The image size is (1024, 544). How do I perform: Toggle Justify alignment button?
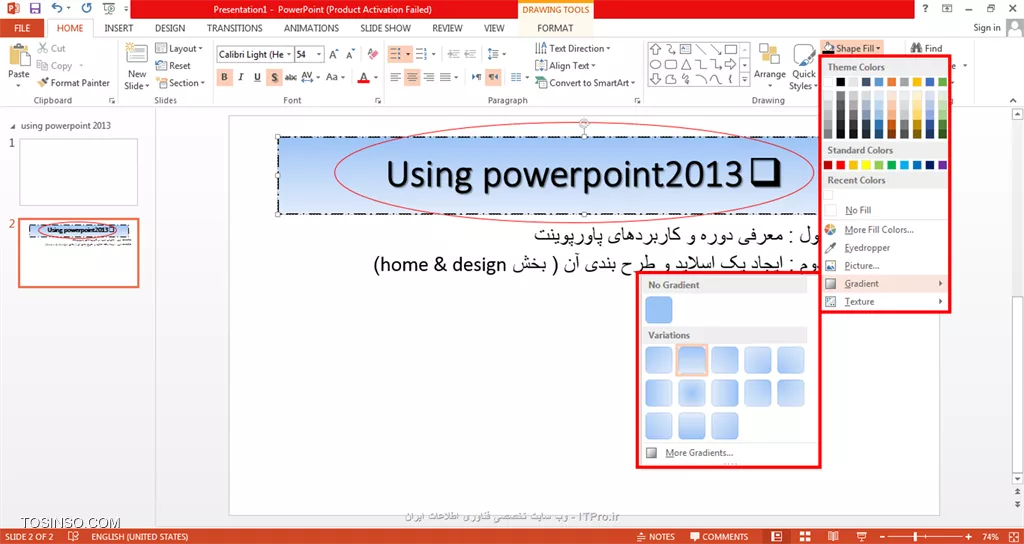445,77
